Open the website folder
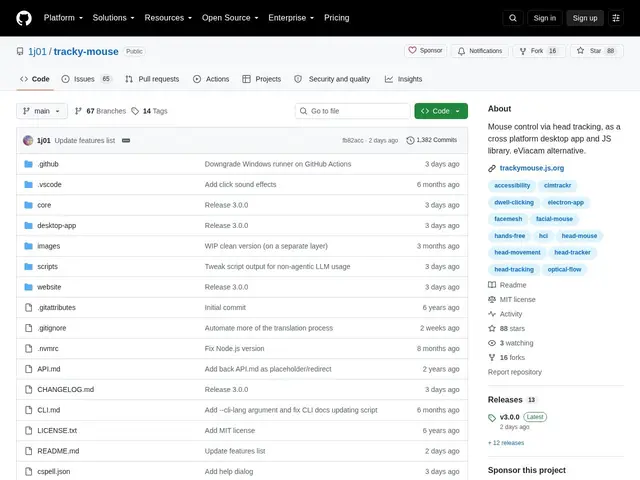Image resolution: width=640 pixels, height=480 pixels. point(49,287)
